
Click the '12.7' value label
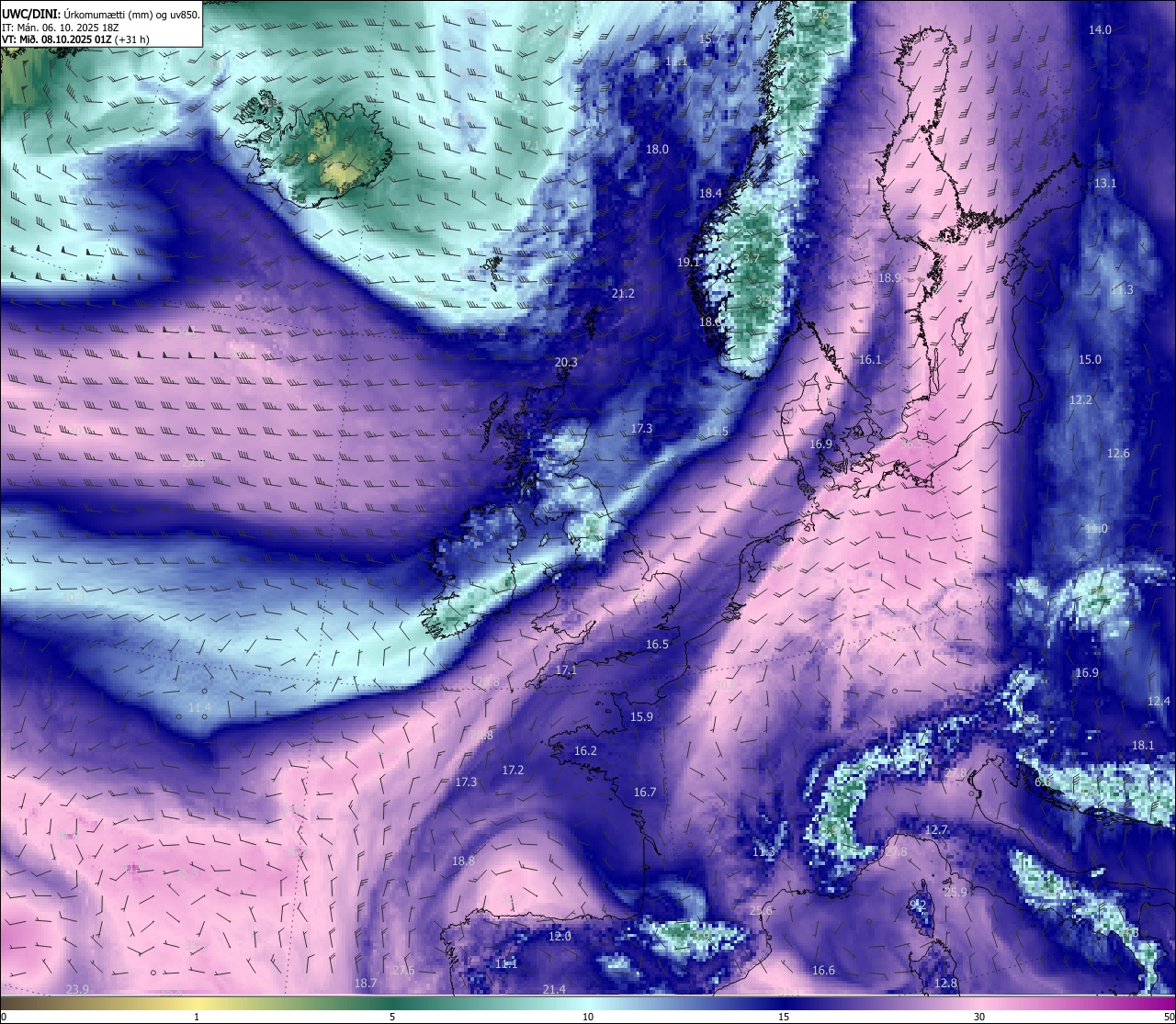935,830
